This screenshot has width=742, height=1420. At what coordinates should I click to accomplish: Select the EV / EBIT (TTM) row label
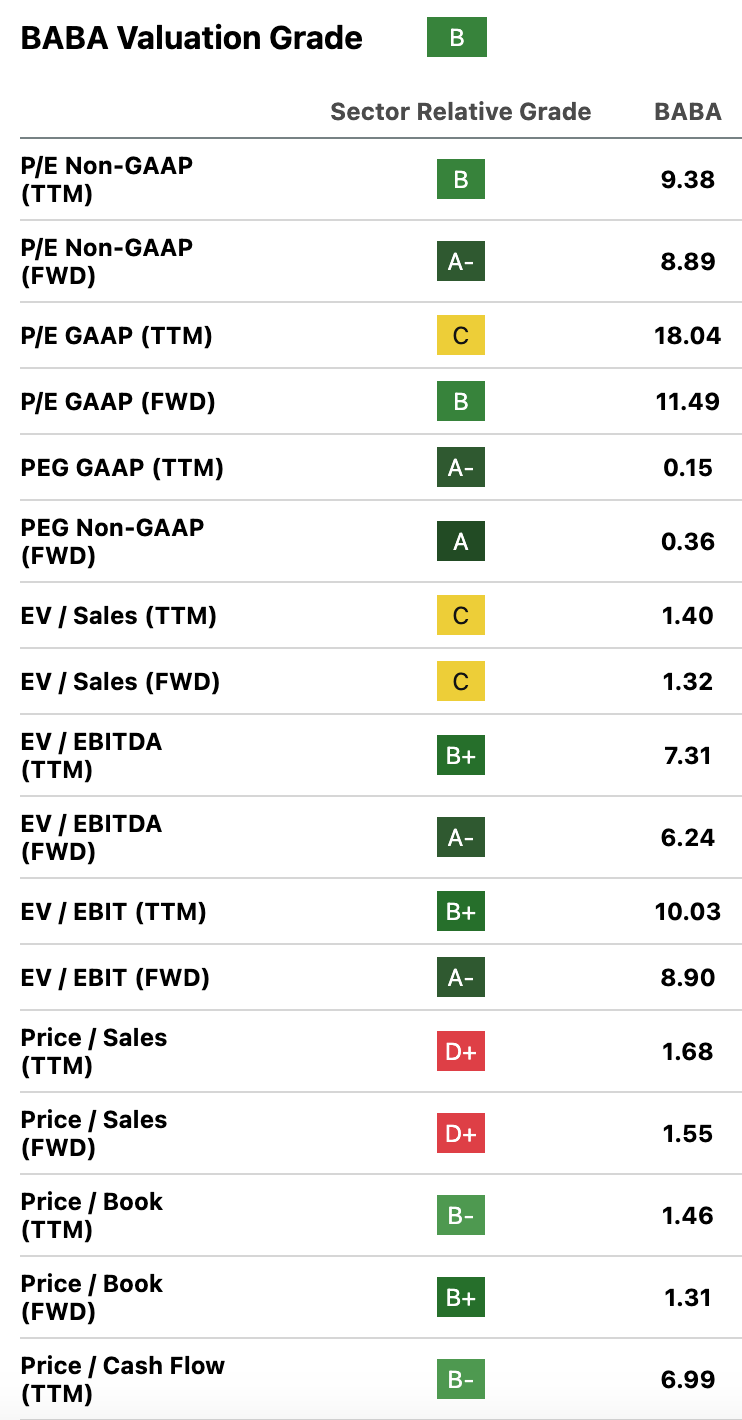coord(114,912)
